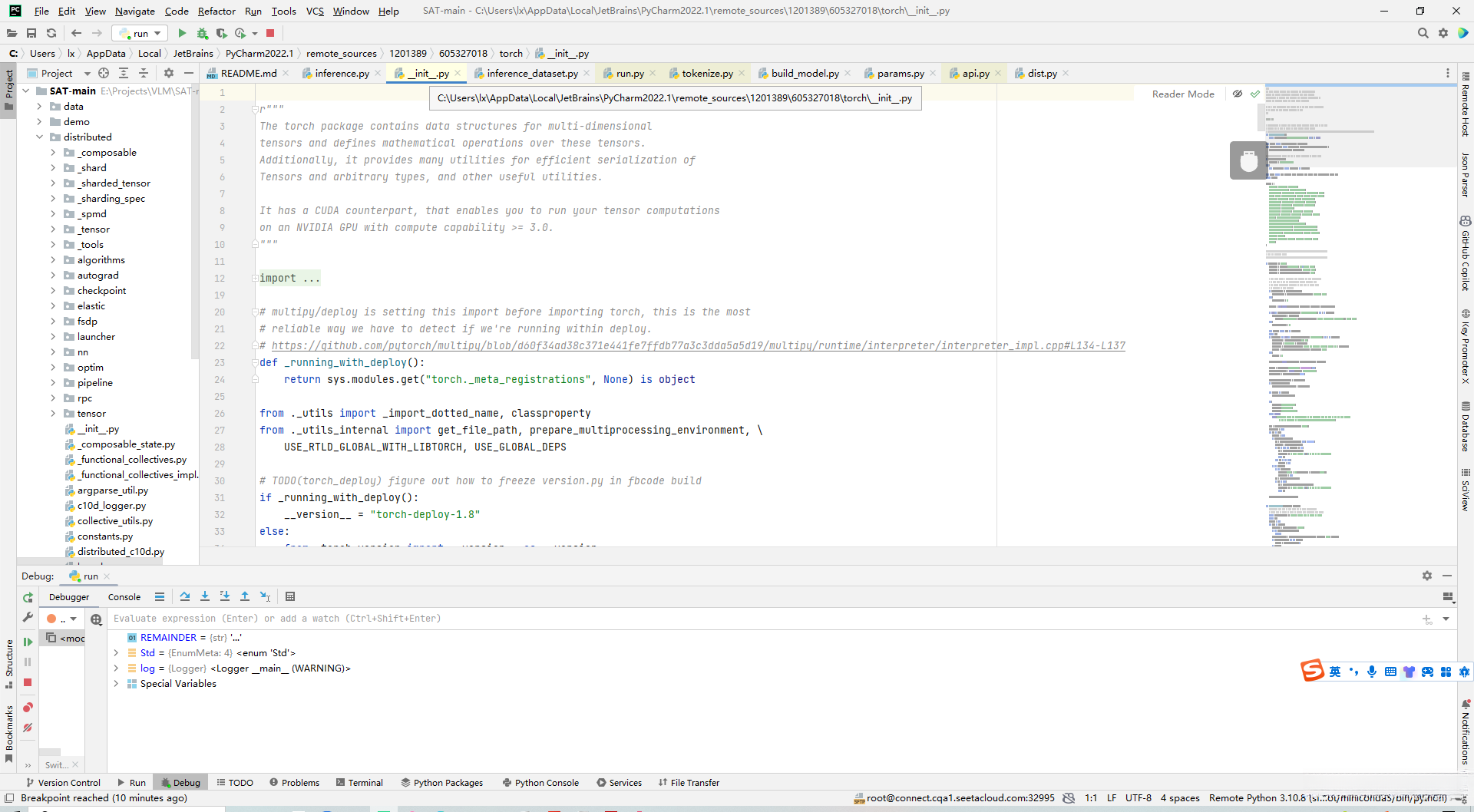Click View Breakpoints double red circle icon
The height and width of the screenshot is (812, 1474).
pos(28,707)
